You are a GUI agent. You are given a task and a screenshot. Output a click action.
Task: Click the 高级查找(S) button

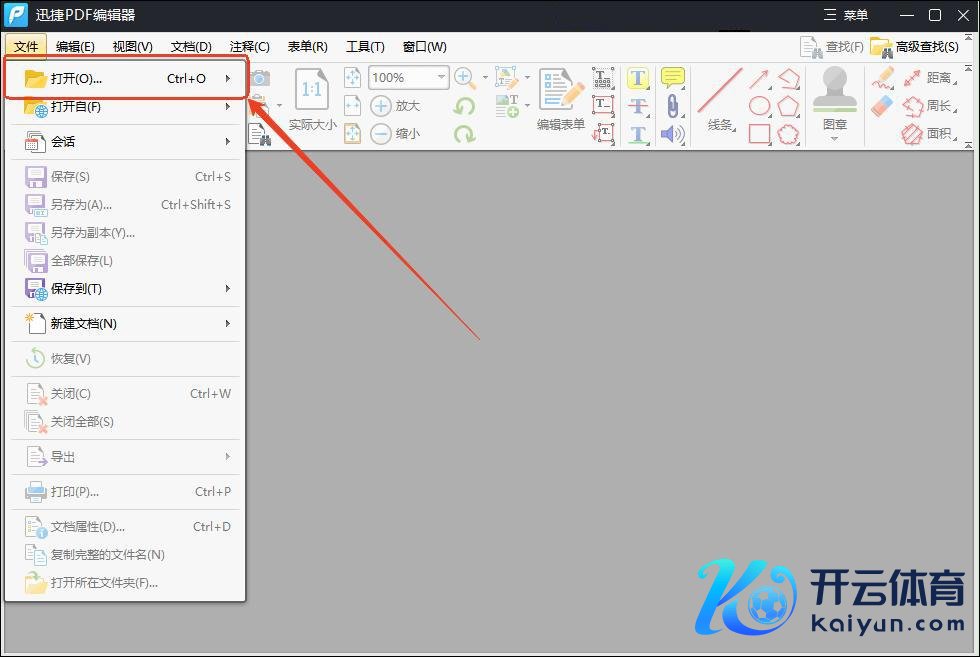[914, 46]
